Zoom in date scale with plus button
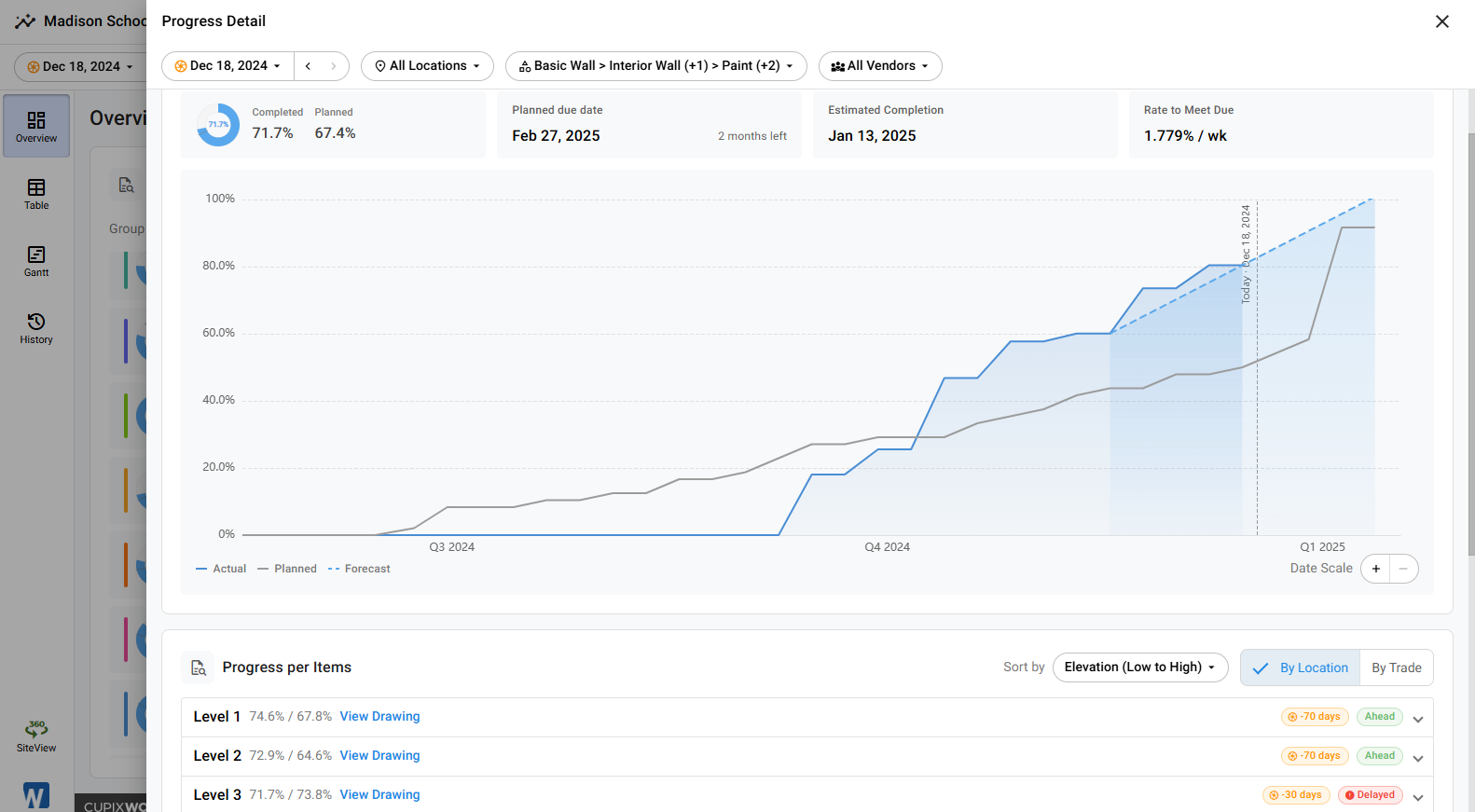Viewport: 1475px width, 812px height. click(1375, 569)
